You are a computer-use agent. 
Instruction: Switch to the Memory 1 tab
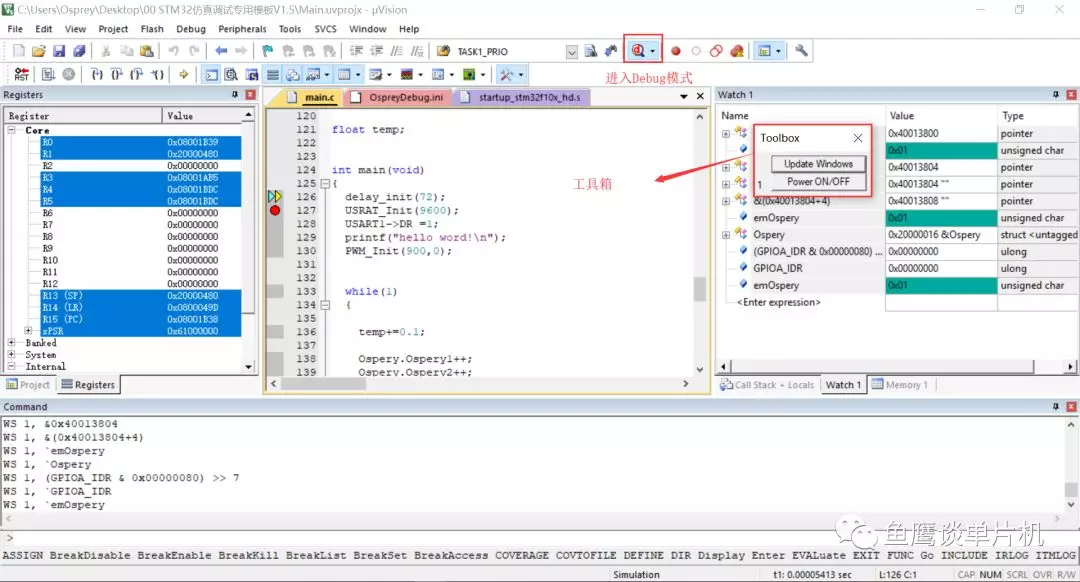click(900, 384)
